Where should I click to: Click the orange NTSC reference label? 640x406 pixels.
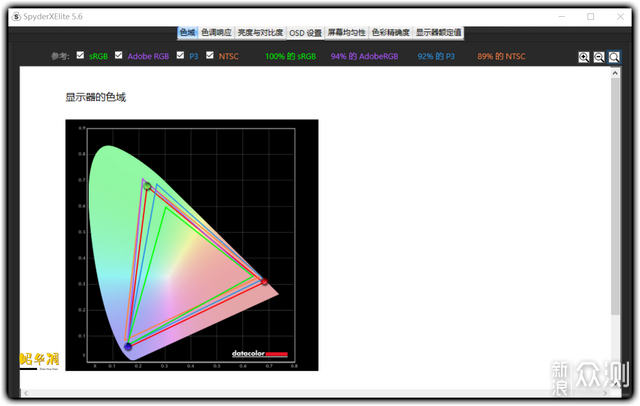tap(229, 56)
